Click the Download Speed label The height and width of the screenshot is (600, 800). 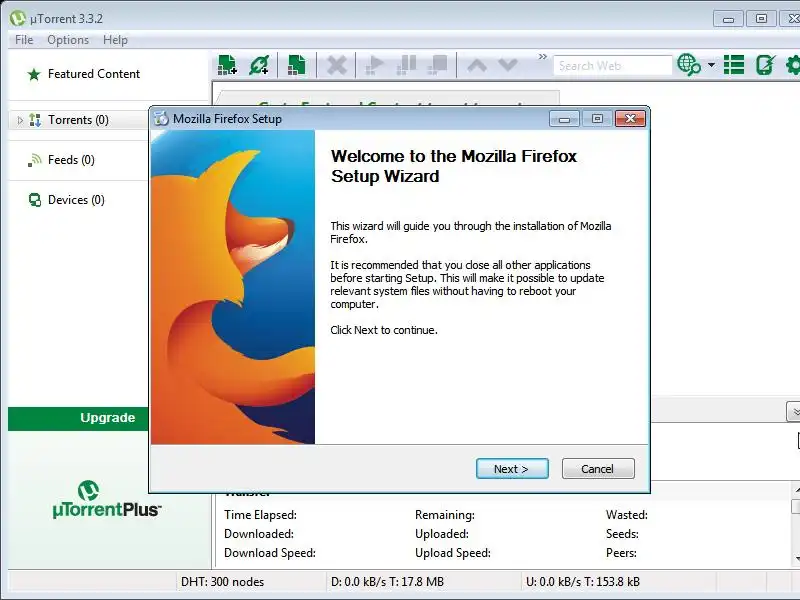pos(270,553)
